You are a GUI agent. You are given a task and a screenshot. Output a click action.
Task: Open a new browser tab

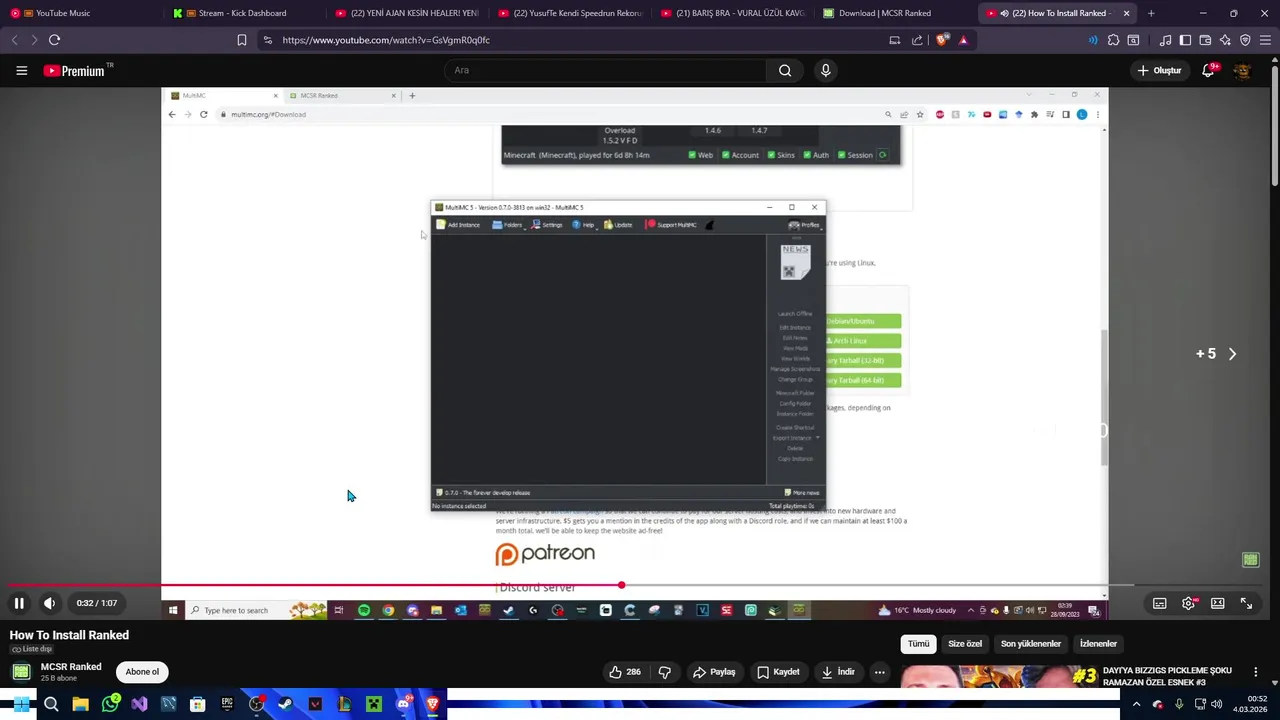1151,13
